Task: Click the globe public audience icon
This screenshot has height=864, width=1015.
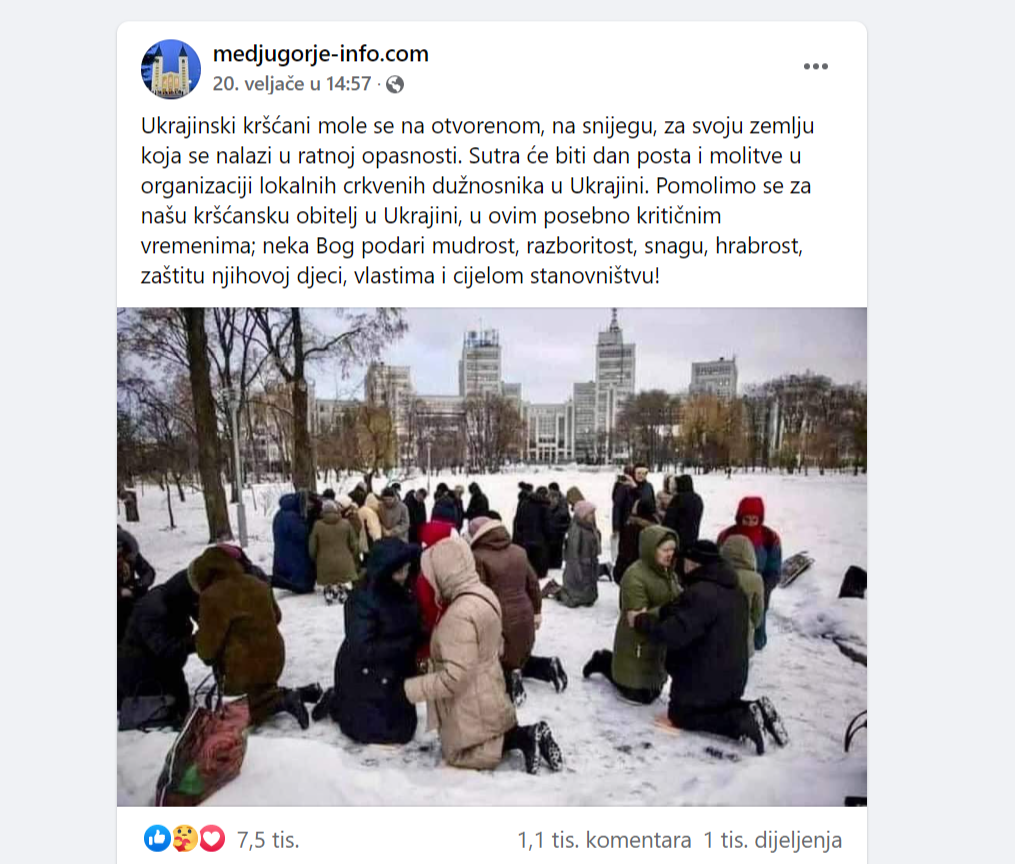Action: coord(395,85)
